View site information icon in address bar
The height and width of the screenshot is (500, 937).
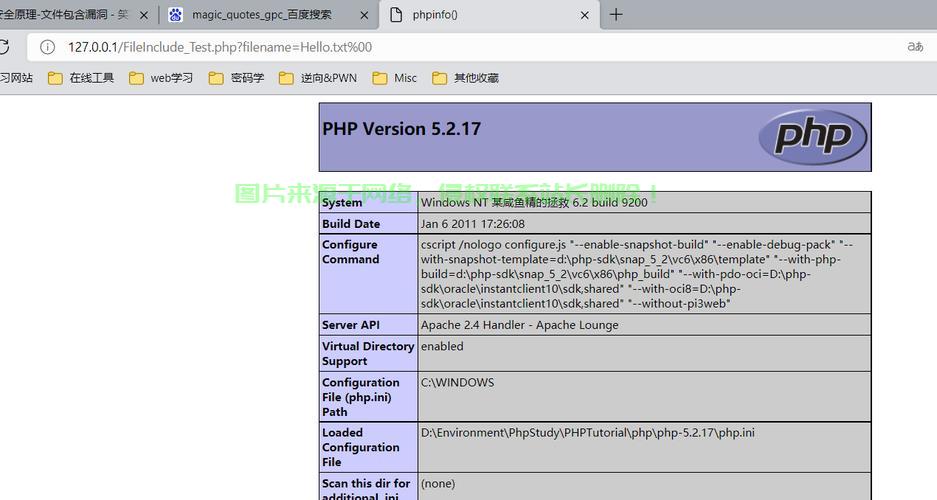pyautogui.click(x=47, y=47)
